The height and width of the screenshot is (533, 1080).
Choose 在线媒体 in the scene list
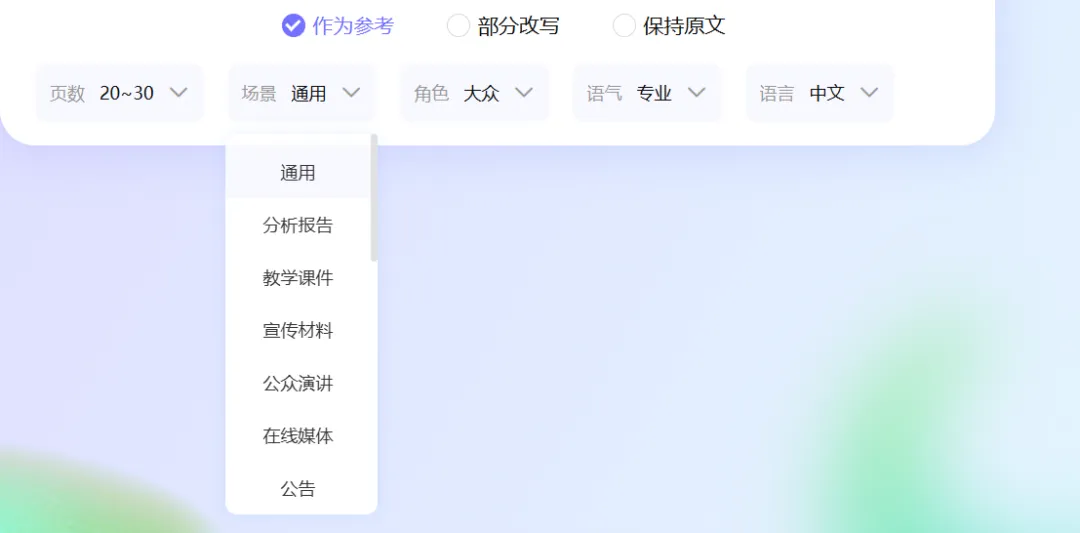point(298,436)
